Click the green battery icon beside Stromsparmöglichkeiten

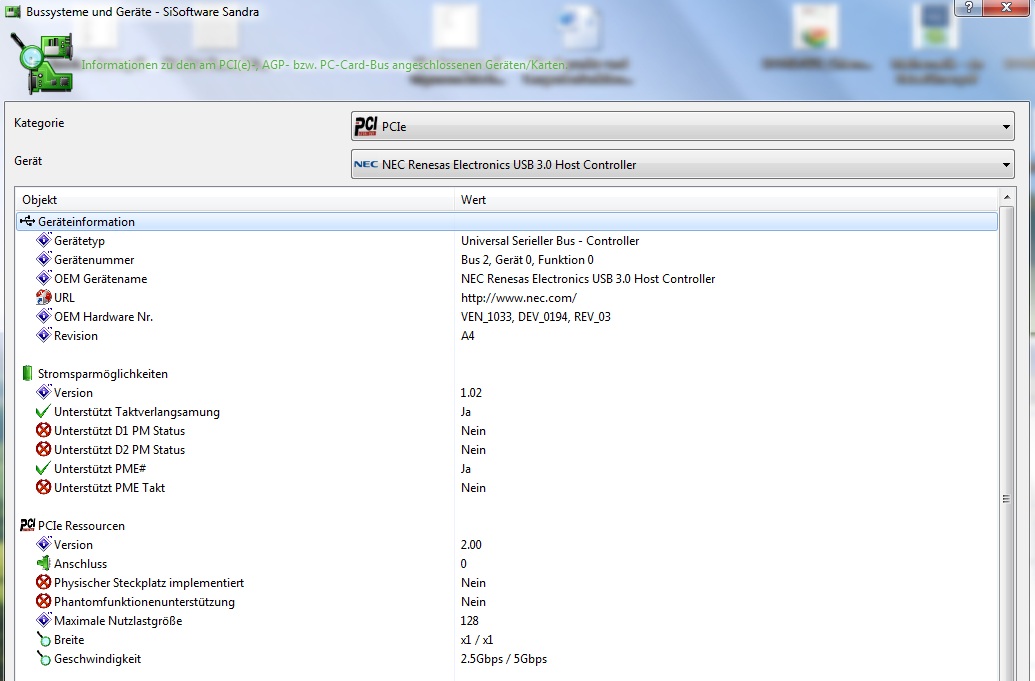(27, 373)
